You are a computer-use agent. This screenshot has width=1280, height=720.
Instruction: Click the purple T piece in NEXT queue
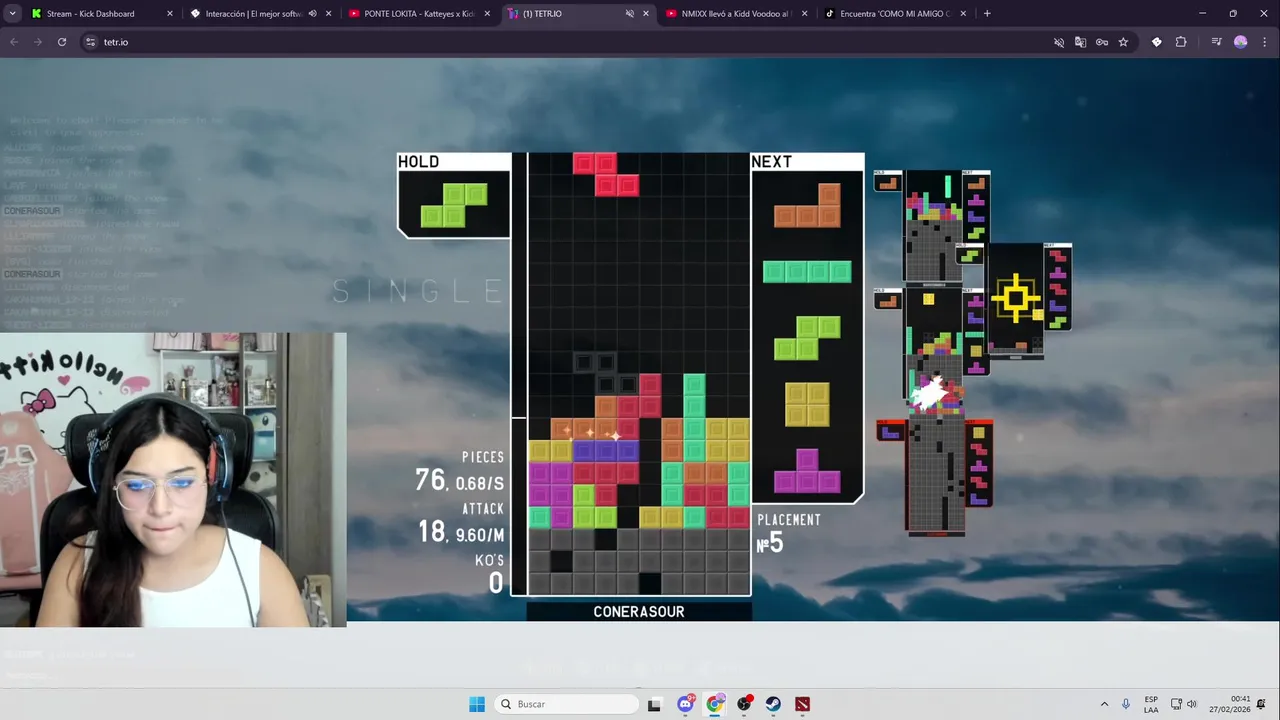pyautogui.click(x=807, y=471)
